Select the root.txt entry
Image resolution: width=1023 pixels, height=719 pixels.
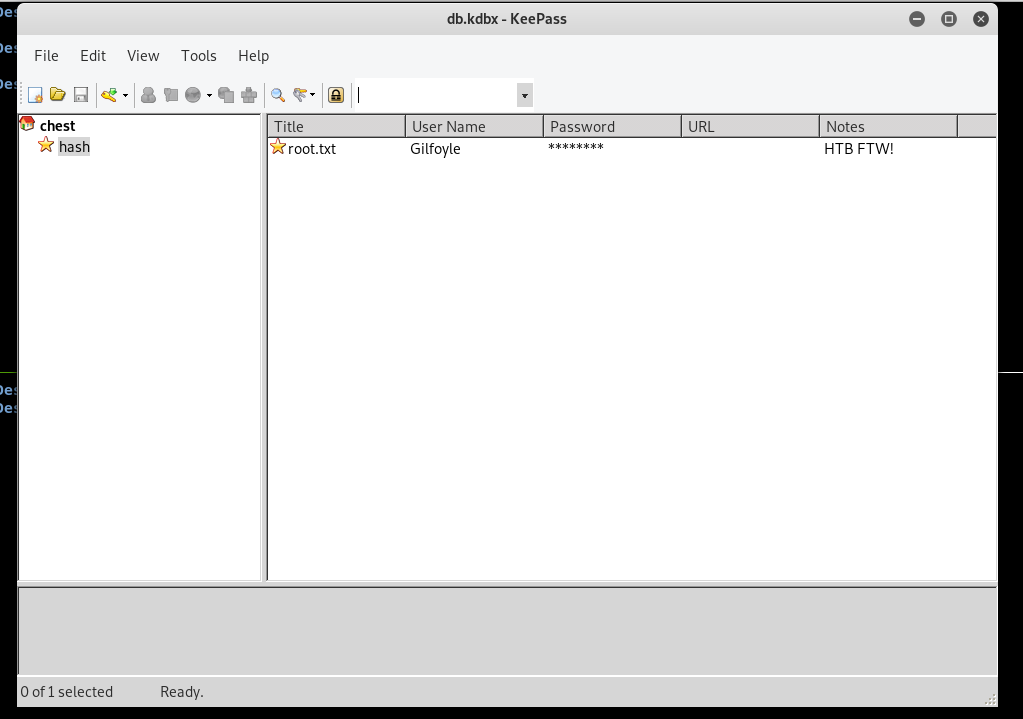(x=311, y=149)
